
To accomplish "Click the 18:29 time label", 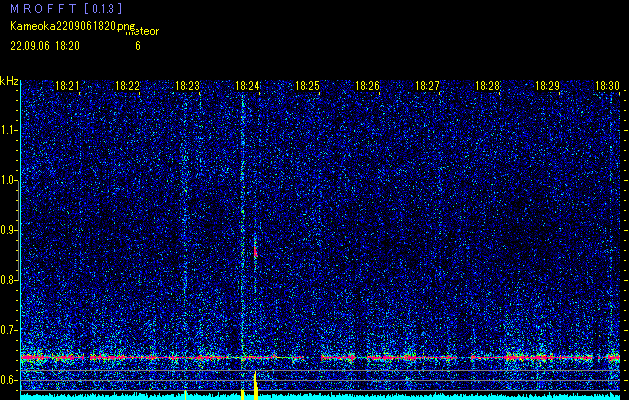I will (548, 86).
